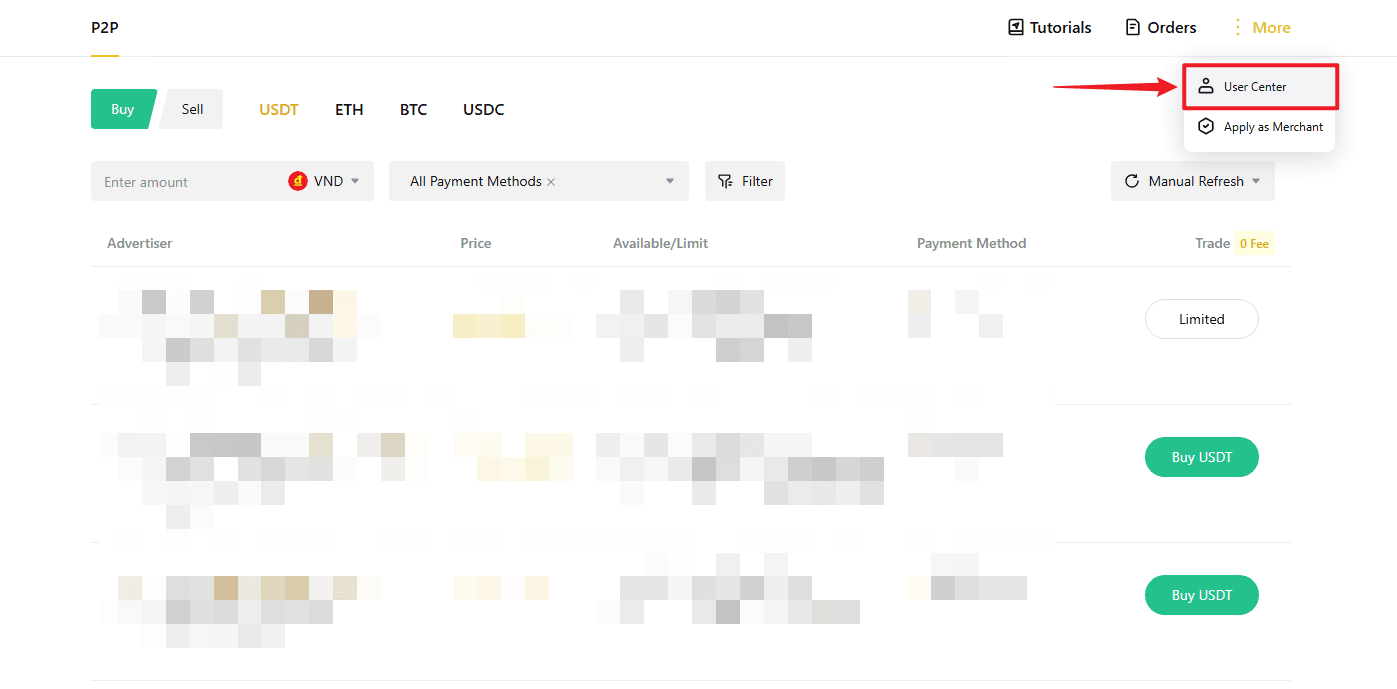Image resolution: width=1397 pixels, height=689 pixels.
Task: Expand the VND currency dropdown arrow
Action: [355, 182]
